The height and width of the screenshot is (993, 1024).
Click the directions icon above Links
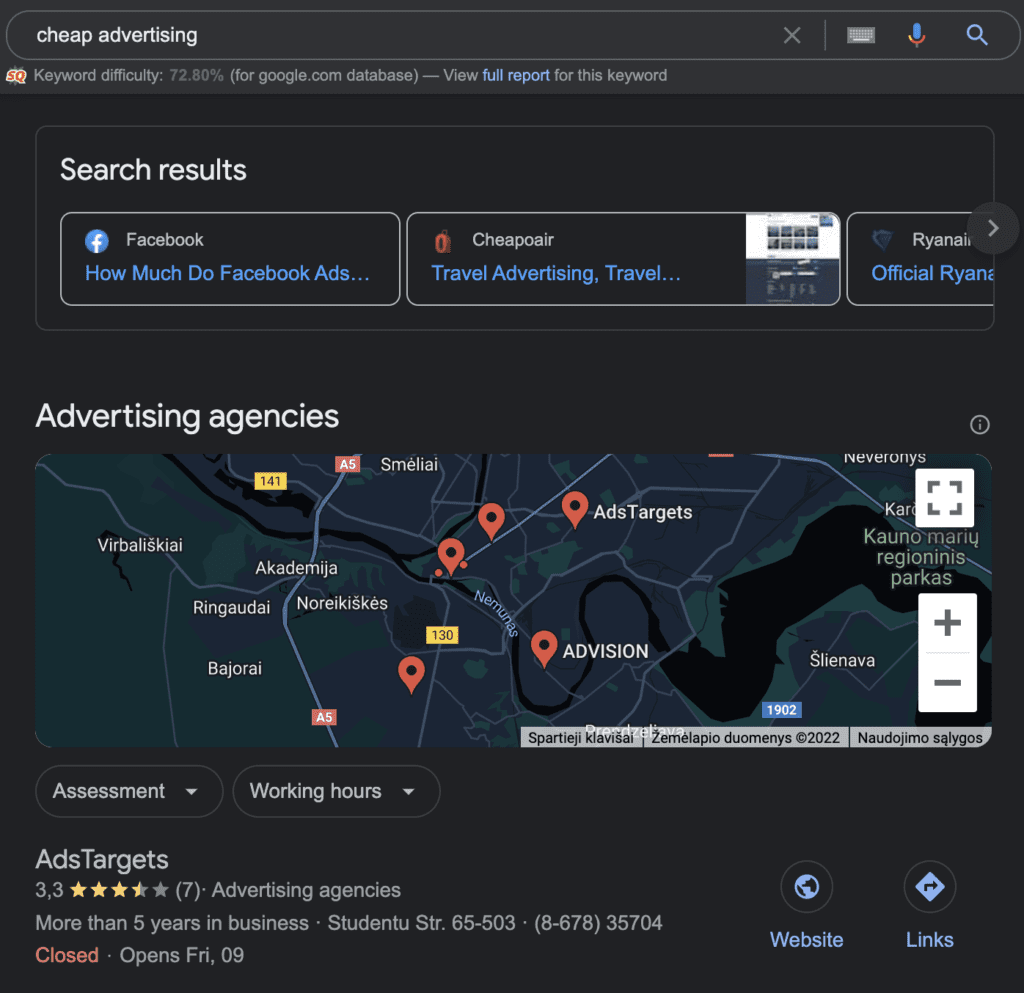pyautogui.click(x=929, y=887)
